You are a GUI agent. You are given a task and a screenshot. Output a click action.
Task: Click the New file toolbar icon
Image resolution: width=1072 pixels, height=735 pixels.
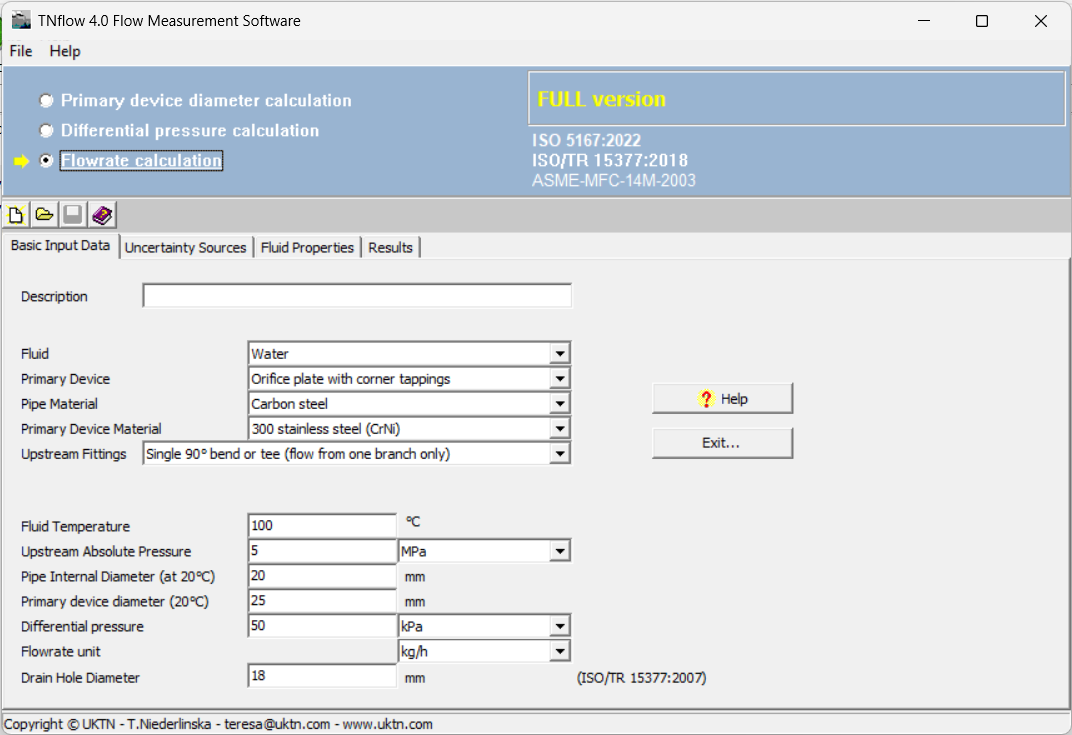16,215
